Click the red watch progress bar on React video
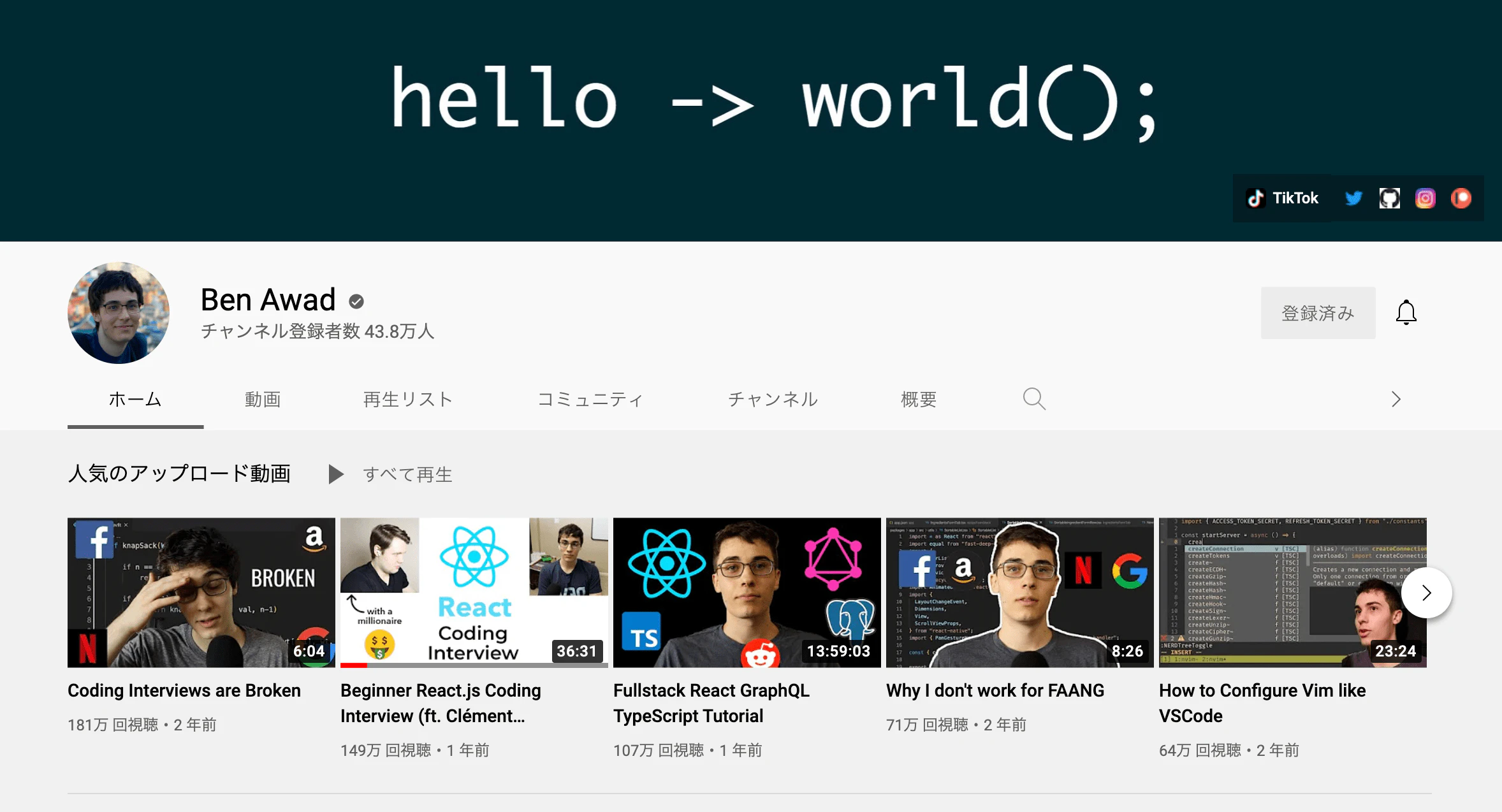This screenshot has width=1502, height=812. pyautogui.click(x=354, y=665)
